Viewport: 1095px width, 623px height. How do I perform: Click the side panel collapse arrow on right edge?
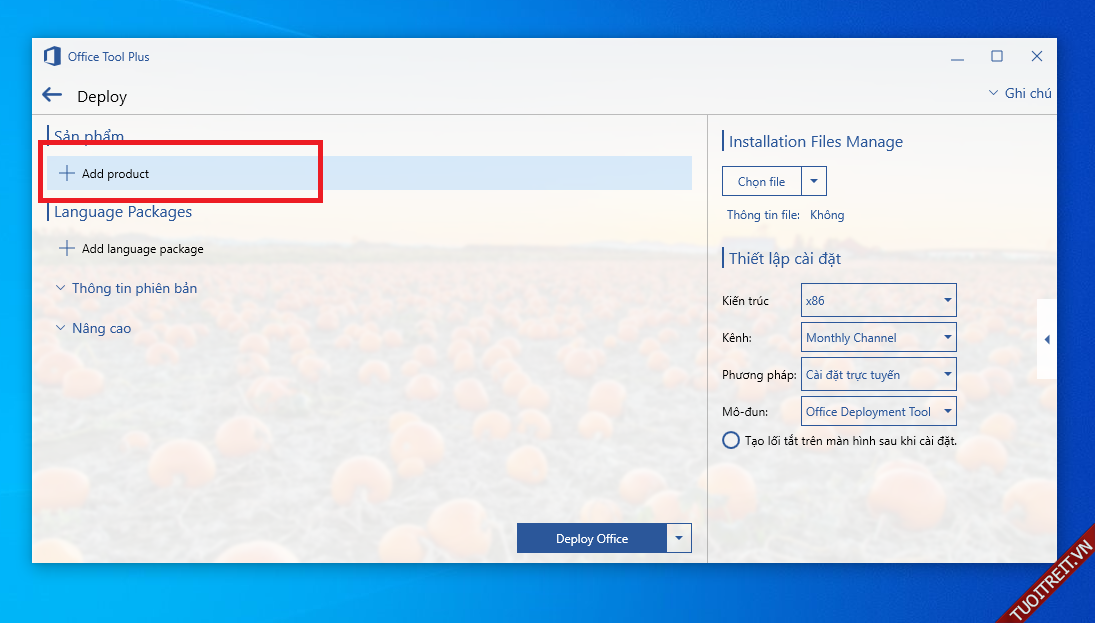tap(1046, 340)
